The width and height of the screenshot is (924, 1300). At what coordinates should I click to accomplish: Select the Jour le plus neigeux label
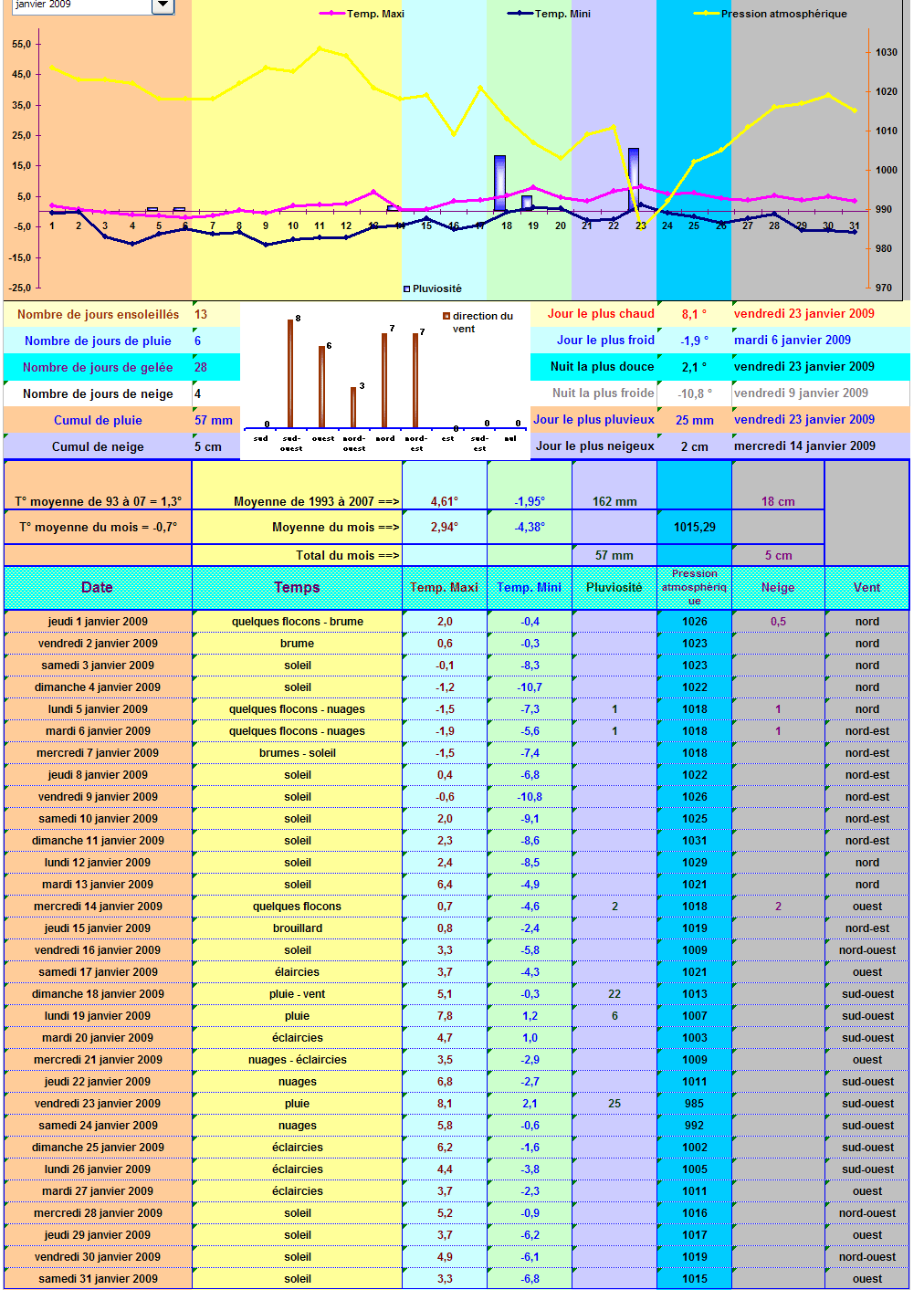pyautogui.click(x=593, y=446)
